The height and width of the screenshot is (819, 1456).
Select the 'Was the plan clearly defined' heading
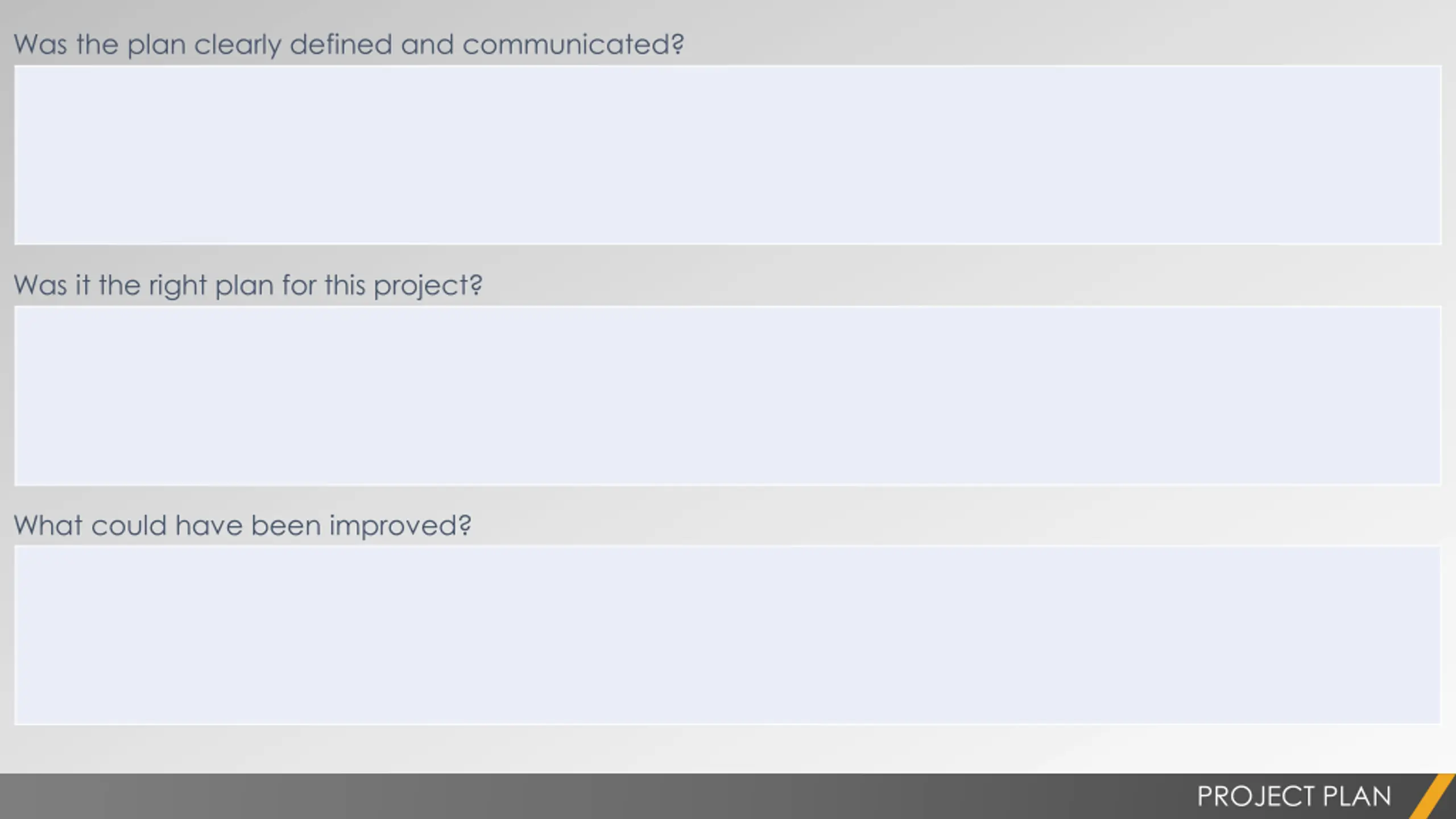[349, 45]
